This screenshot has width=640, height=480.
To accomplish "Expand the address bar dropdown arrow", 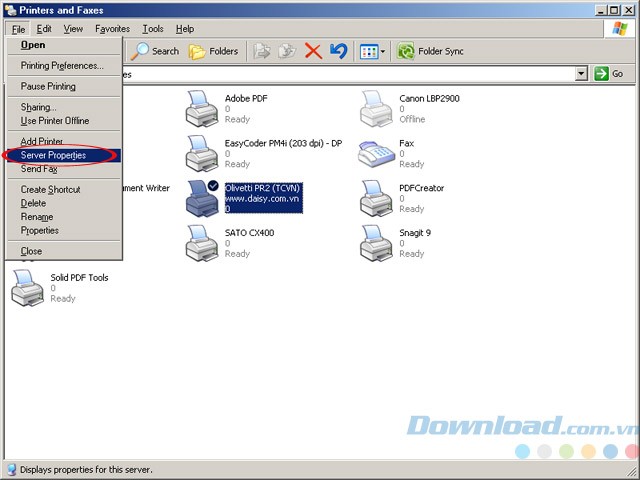I will (581, 74).
